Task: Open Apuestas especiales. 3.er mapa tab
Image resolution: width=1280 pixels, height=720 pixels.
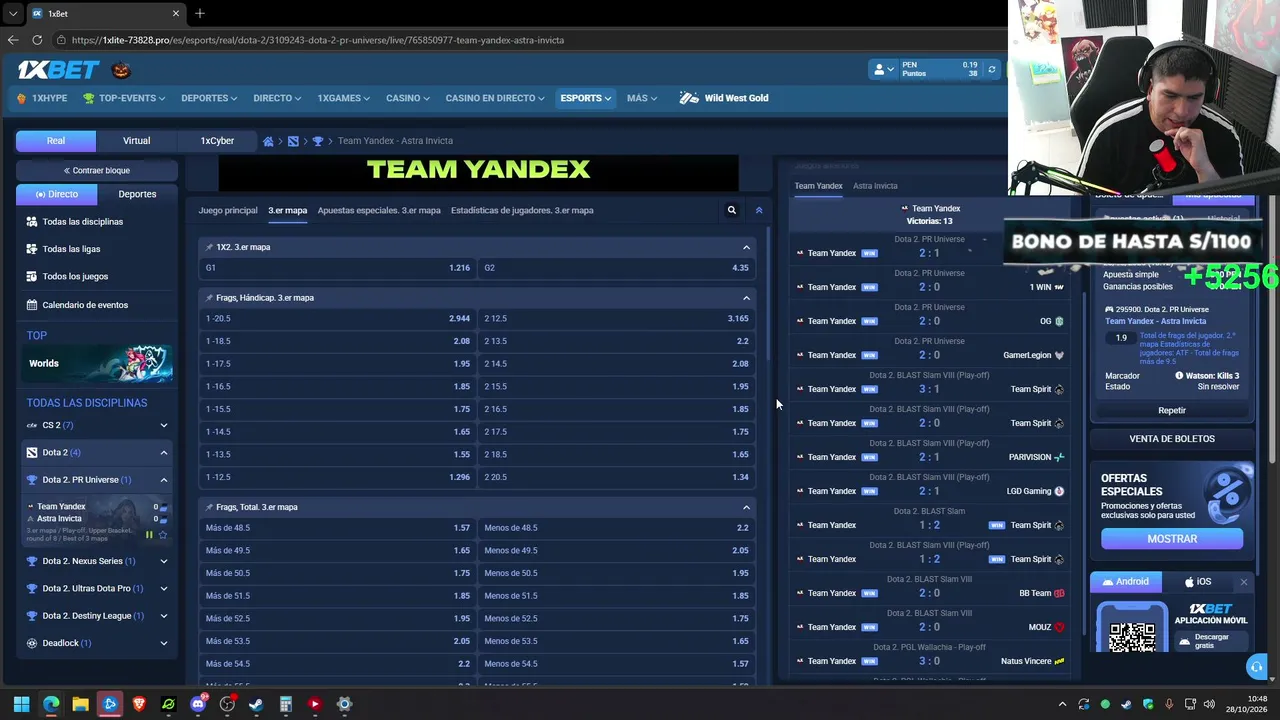Action: click(x=379, y=210)
